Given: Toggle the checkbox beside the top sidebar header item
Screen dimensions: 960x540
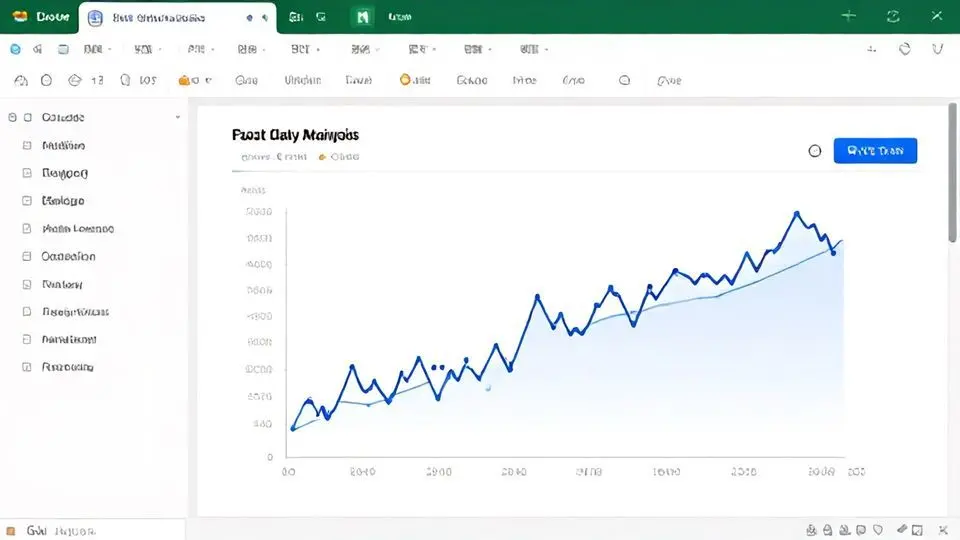Looking at the screenshot, I should [28, 117].
